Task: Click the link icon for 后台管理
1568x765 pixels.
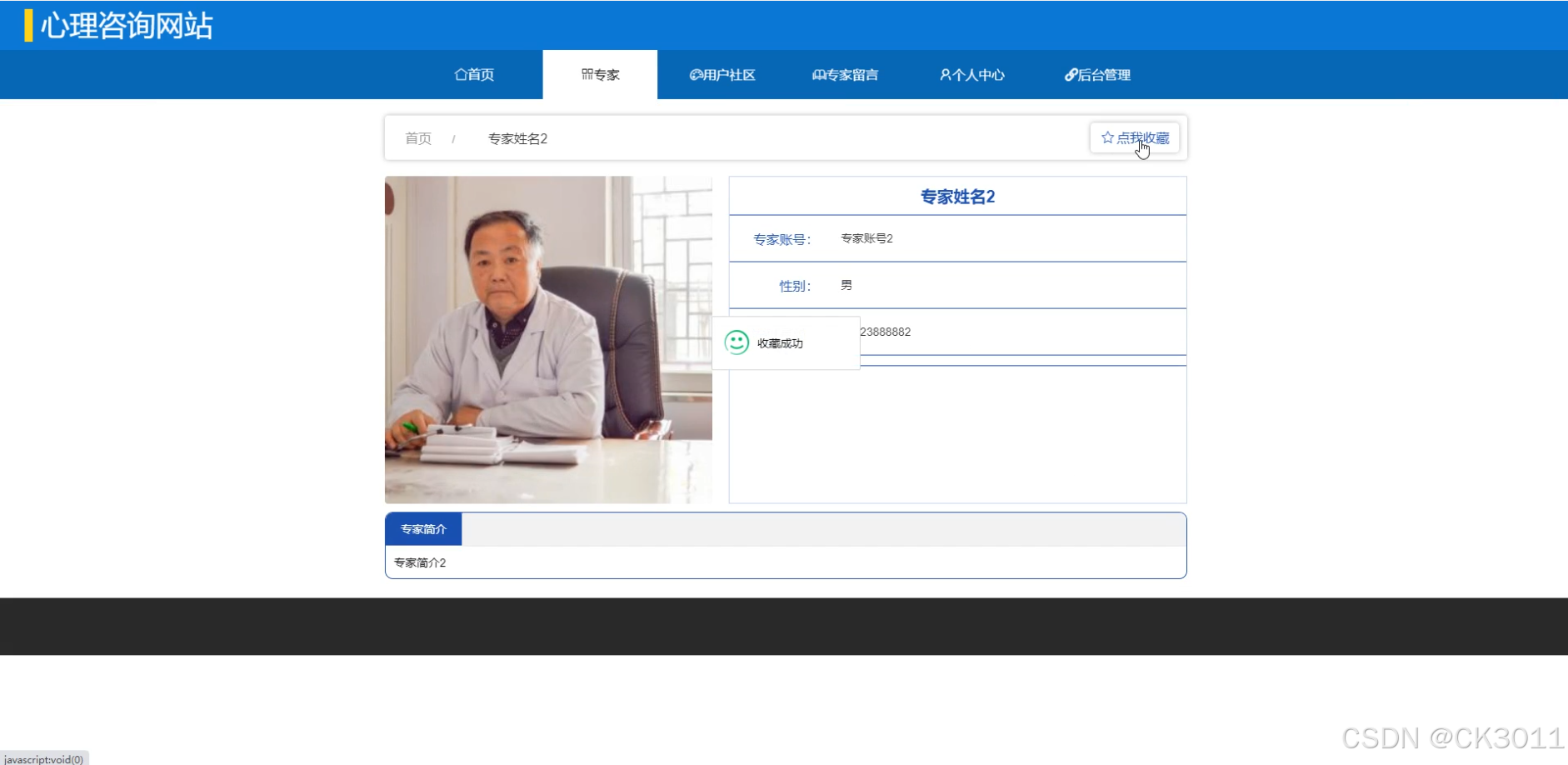Action: tap(1071, 75)
